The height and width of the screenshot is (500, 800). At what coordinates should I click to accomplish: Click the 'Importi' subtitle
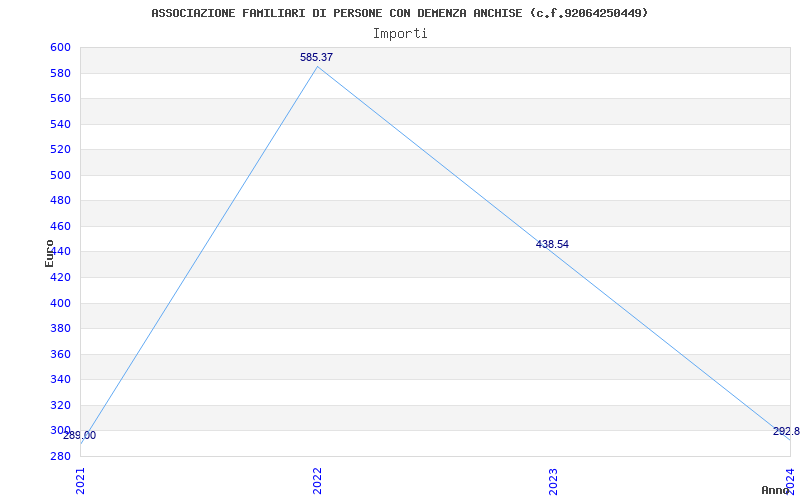(x=400, y=34)
